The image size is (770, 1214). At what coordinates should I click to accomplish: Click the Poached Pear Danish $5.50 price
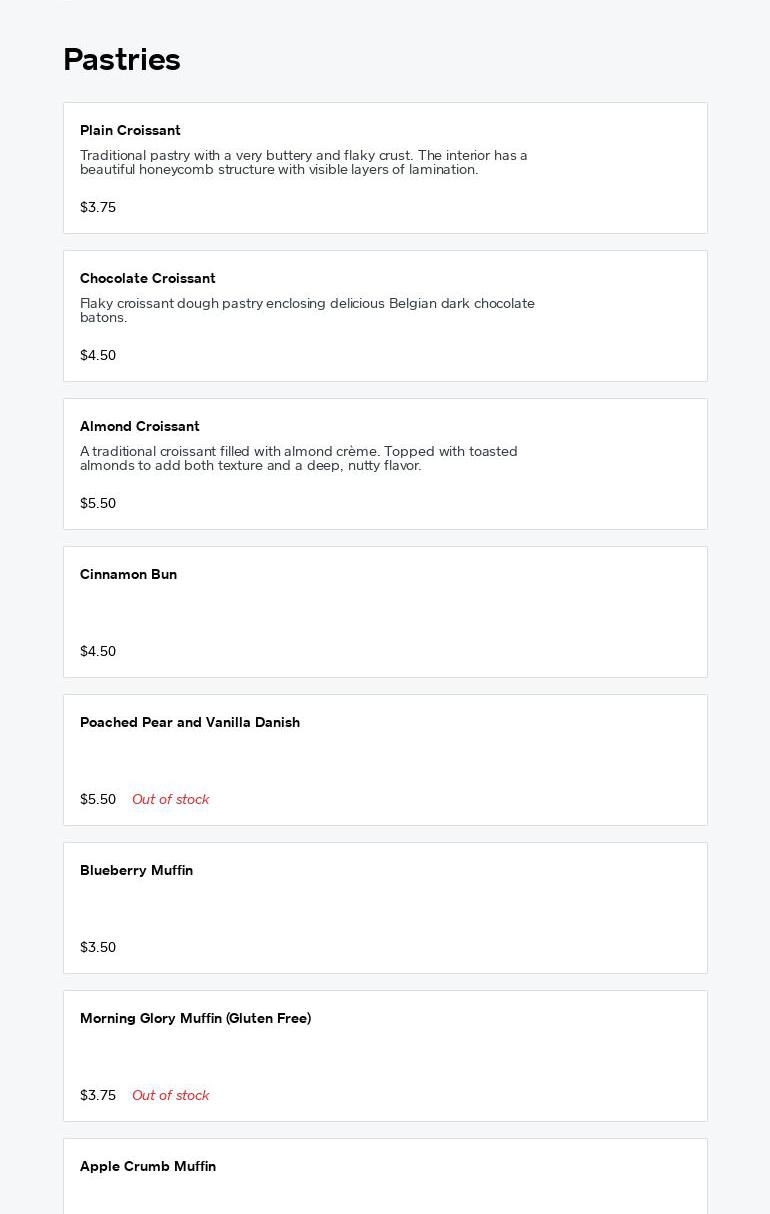[x=98, y=800]
